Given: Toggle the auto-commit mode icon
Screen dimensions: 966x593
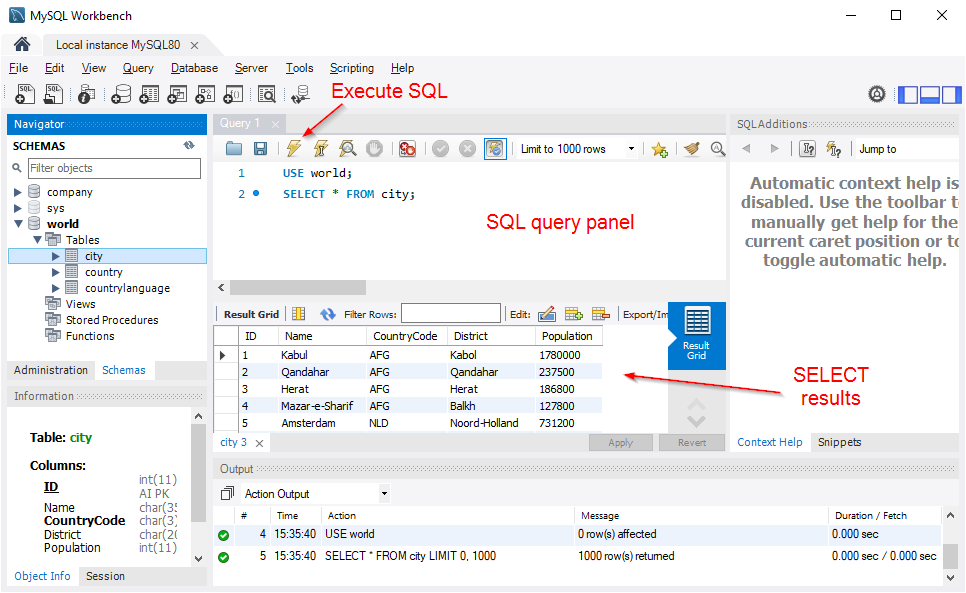Looking at the screenshot, I should click(495, 148).
